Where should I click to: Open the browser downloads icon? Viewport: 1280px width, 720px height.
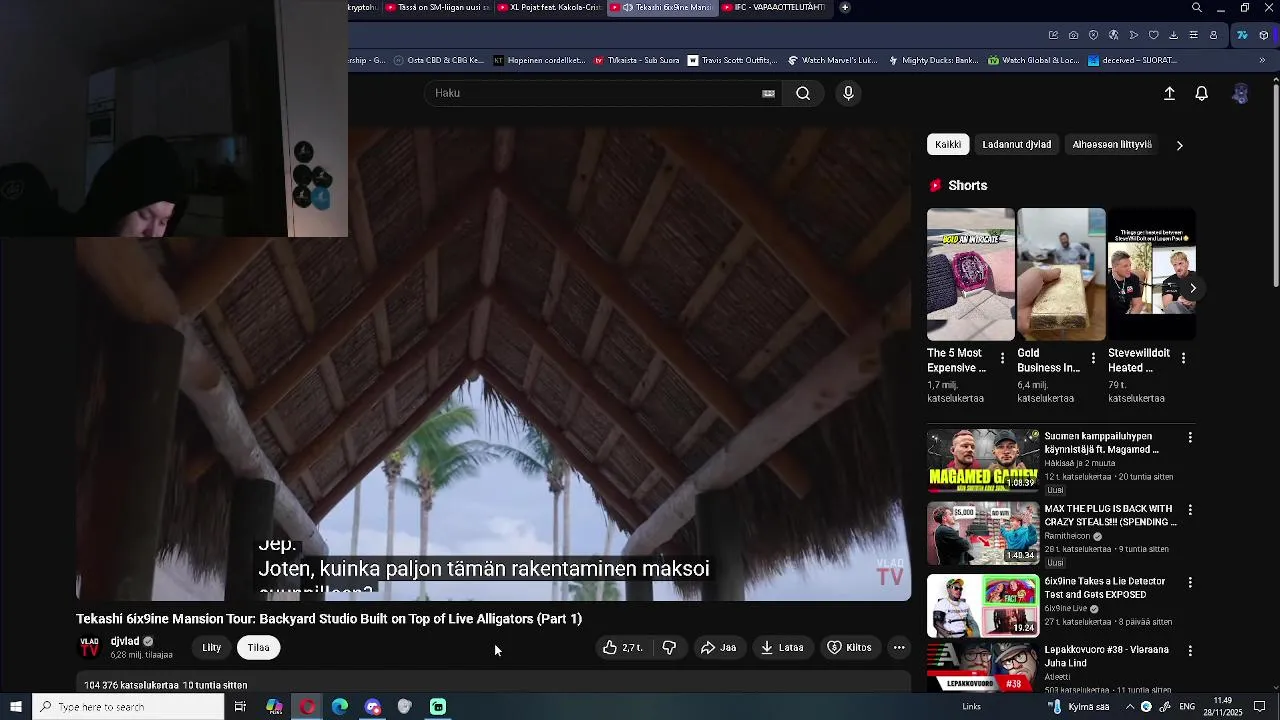(x=1173, y=35)
